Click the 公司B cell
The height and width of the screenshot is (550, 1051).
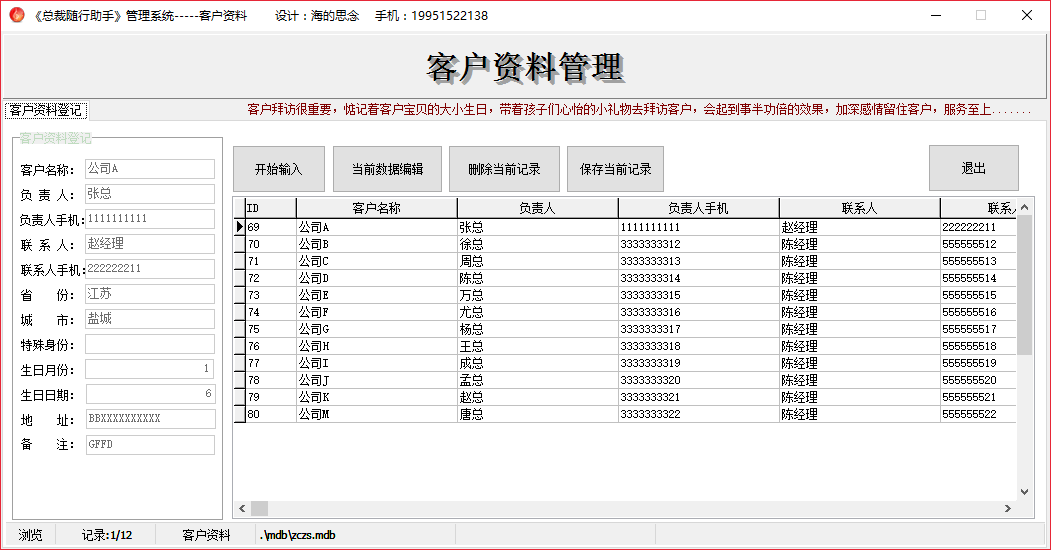[377, 244]
